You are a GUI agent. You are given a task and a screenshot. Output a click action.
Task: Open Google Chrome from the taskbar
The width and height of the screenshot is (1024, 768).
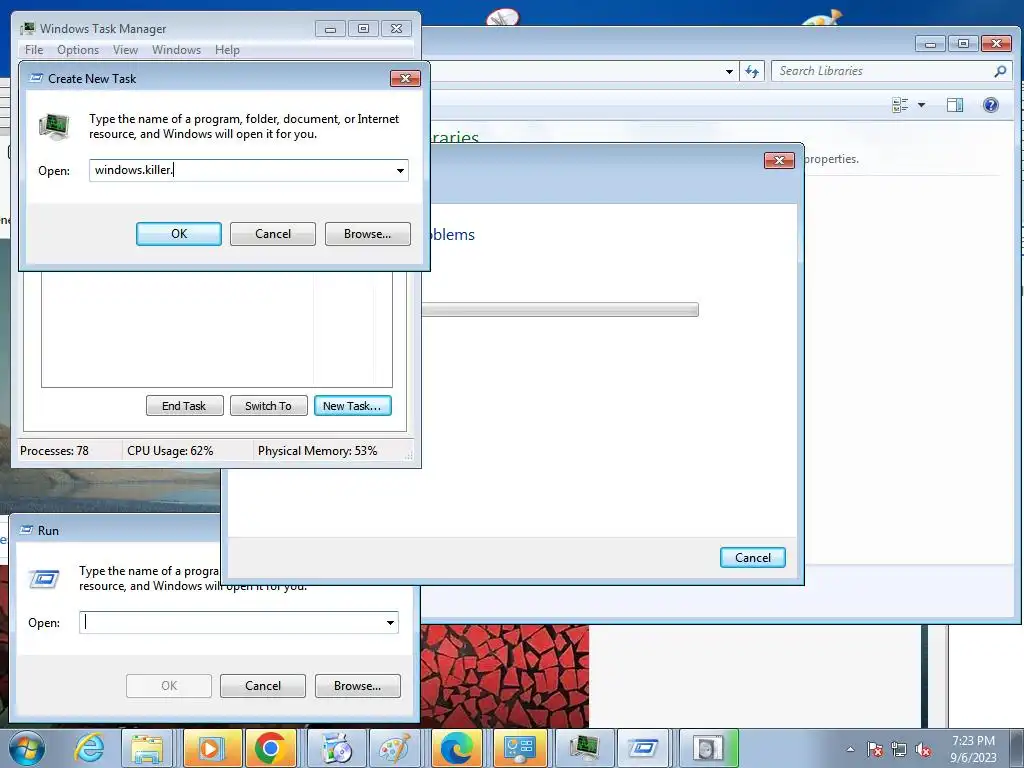[270, 748]
